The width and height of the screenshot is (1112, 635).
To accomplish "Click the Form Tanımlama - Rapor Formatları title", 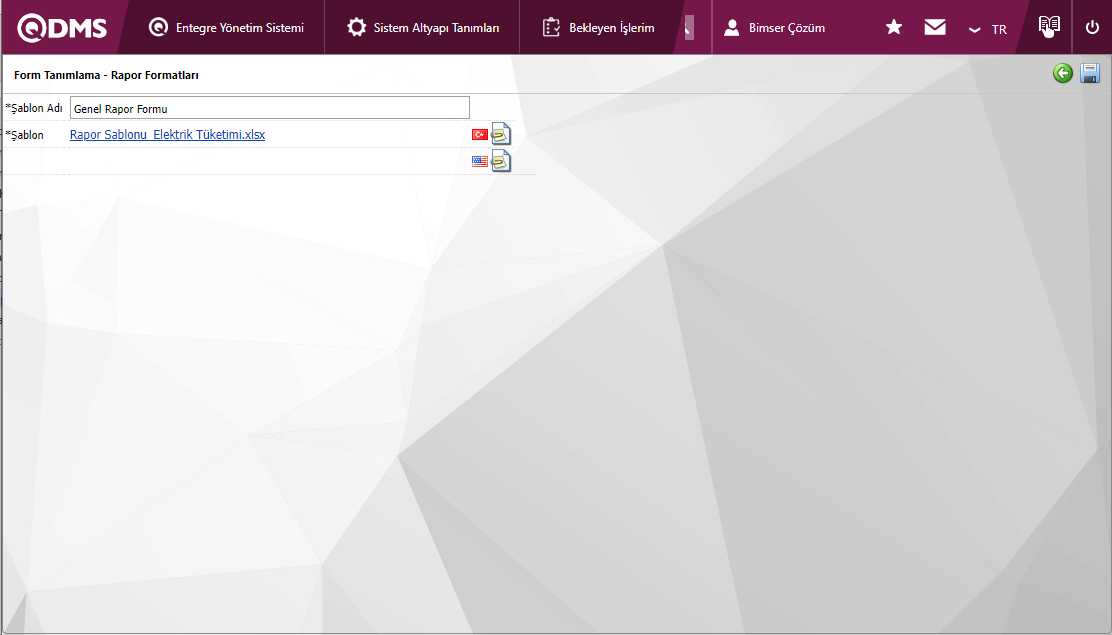I will pos(106,75).
